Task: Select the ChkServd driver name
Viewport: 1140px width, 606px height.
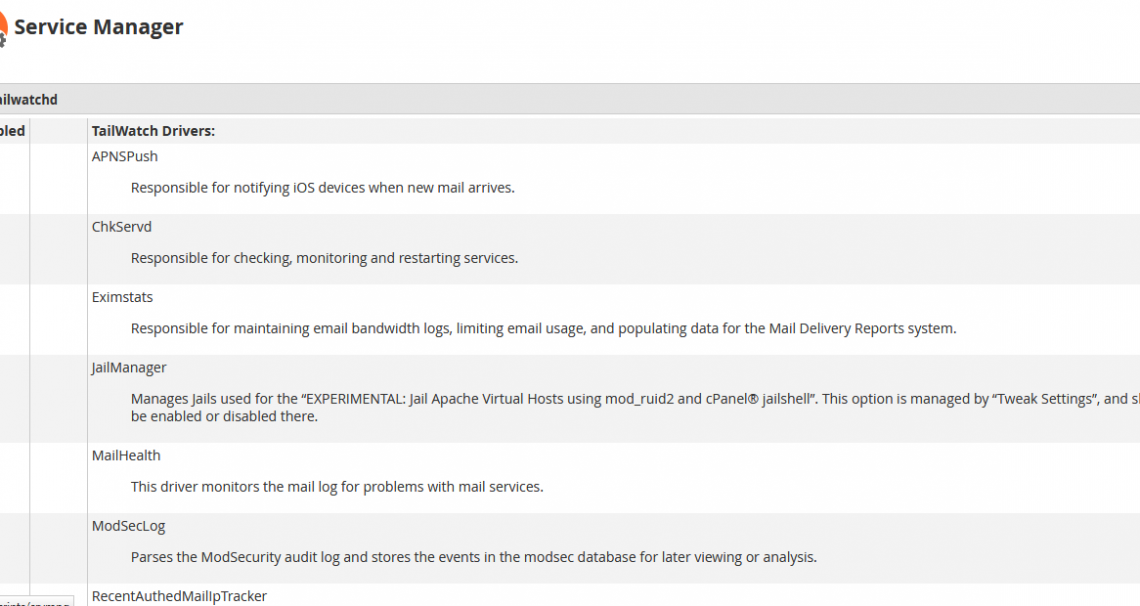Action: coord(121,227)
